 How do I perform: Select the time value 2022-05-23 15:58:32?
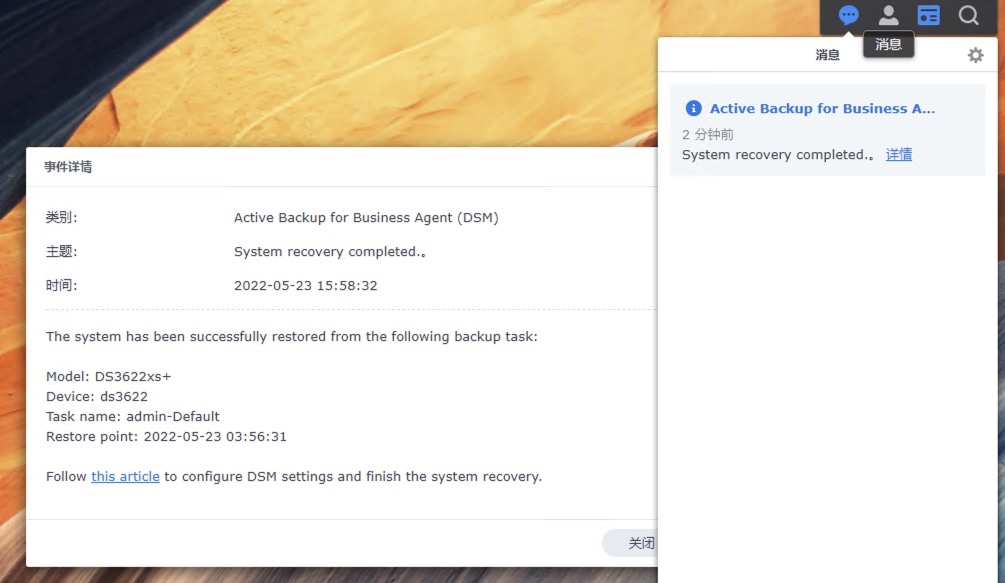click(306, 286)
